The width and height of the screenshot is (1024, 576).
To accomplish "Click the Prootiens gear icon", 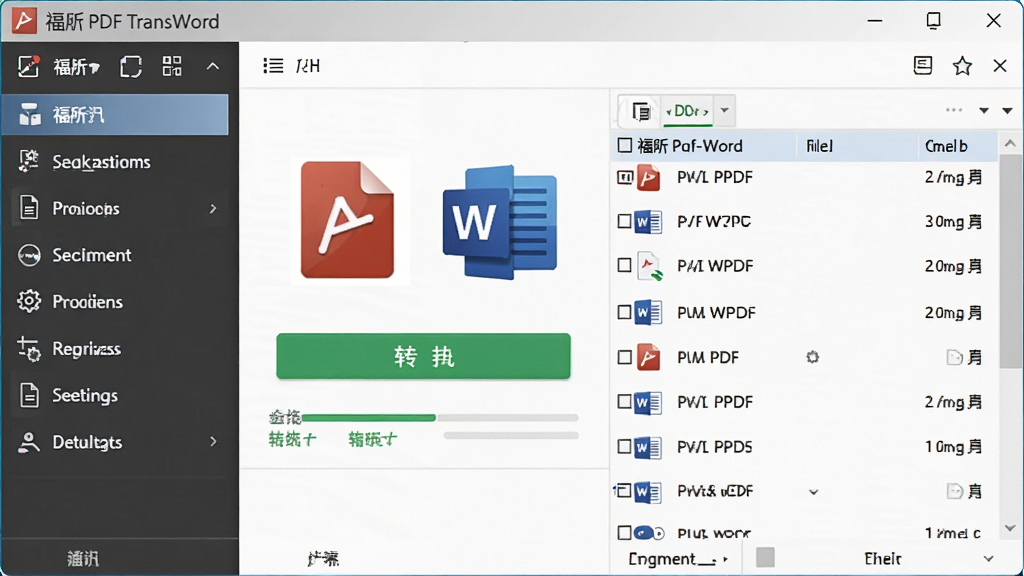I will (29, 302).
